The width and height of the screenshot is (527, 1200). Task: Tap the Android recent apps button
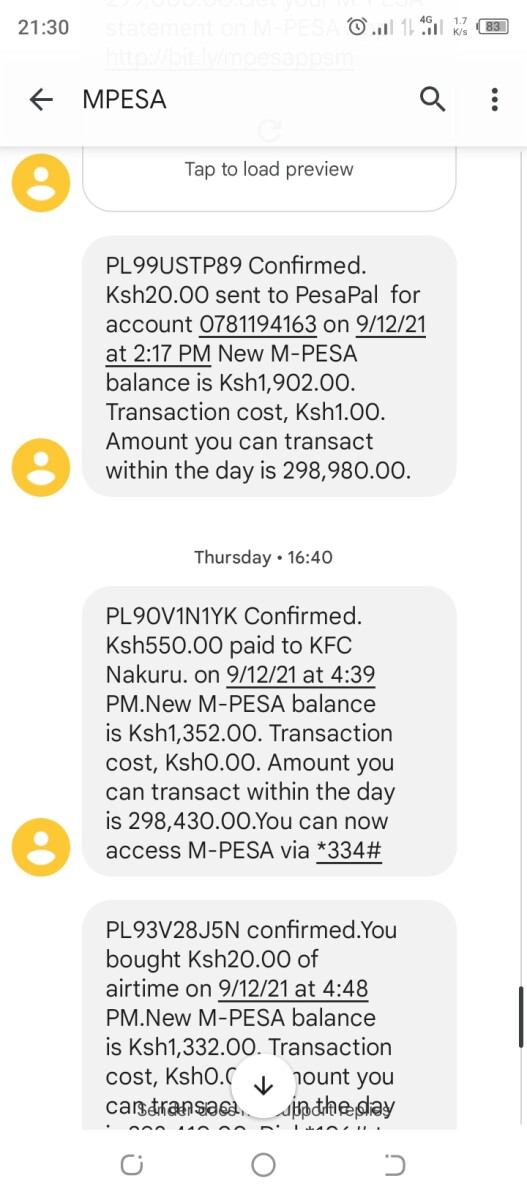132,1165
